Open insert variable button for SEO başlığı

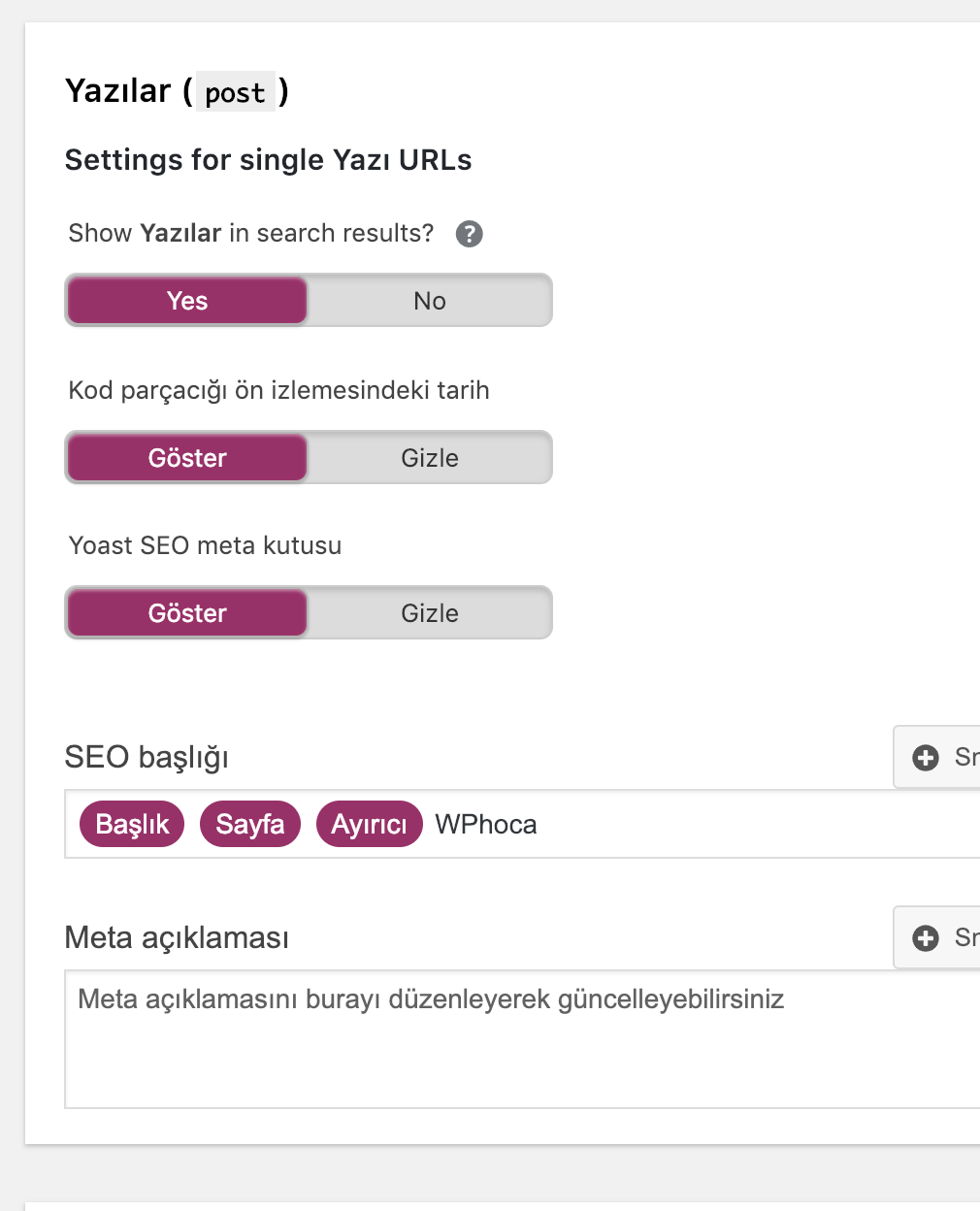(x=937, y=758)
